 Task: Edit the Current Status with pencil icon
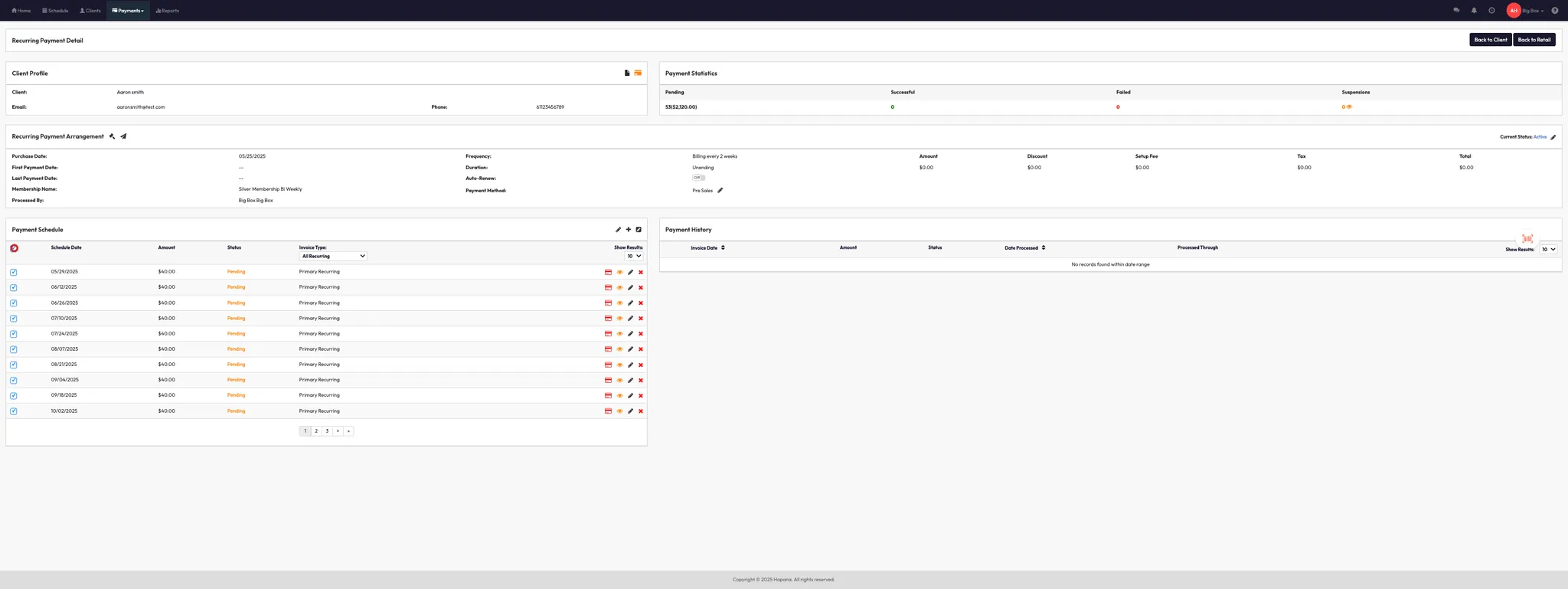[1553, 137]
